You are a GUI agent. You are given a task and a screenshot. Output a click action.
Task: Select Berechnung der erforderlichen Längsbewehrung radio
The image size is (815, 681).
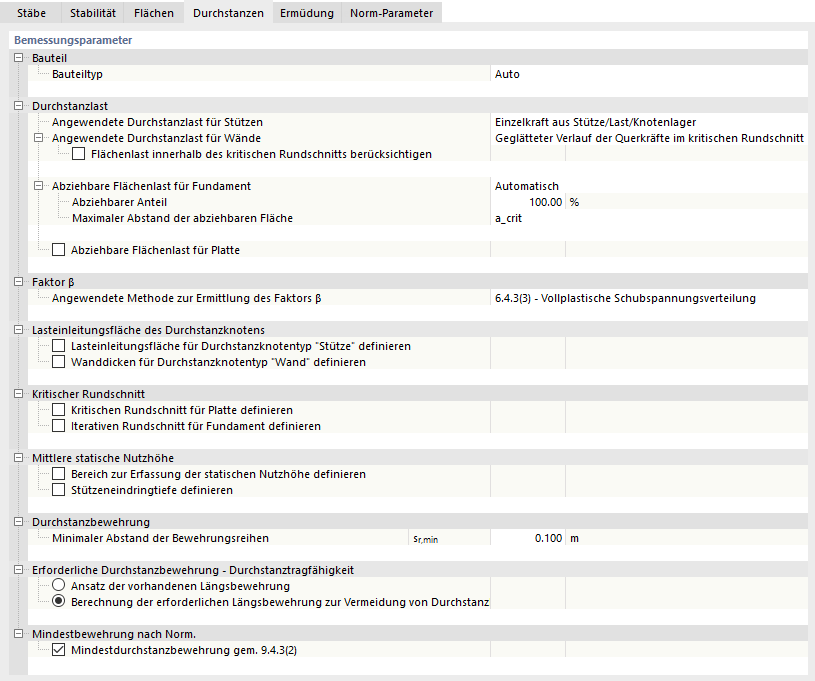click(59, 602)
